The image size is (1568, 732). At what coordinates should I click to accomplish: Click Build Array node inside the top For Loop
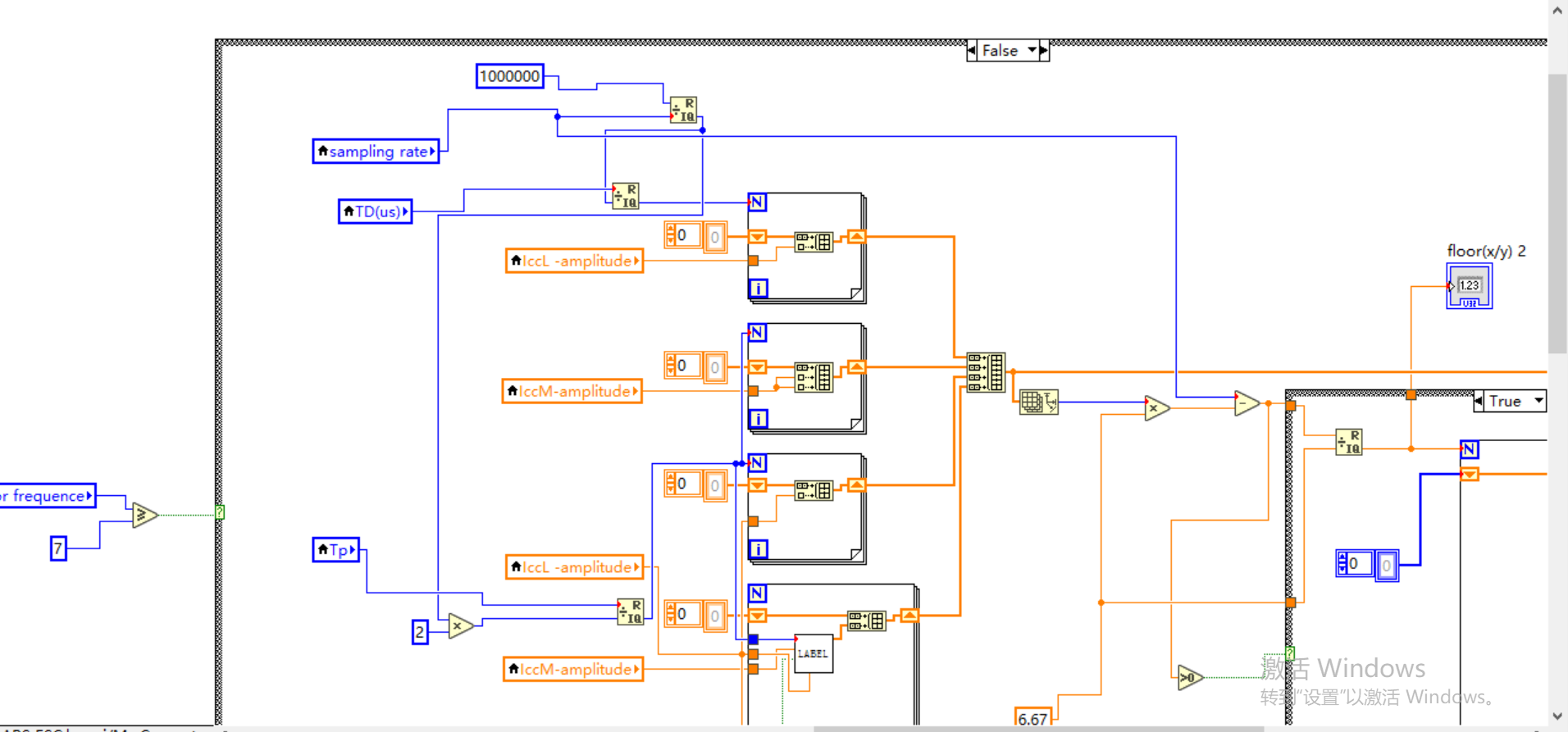(814, 242)
